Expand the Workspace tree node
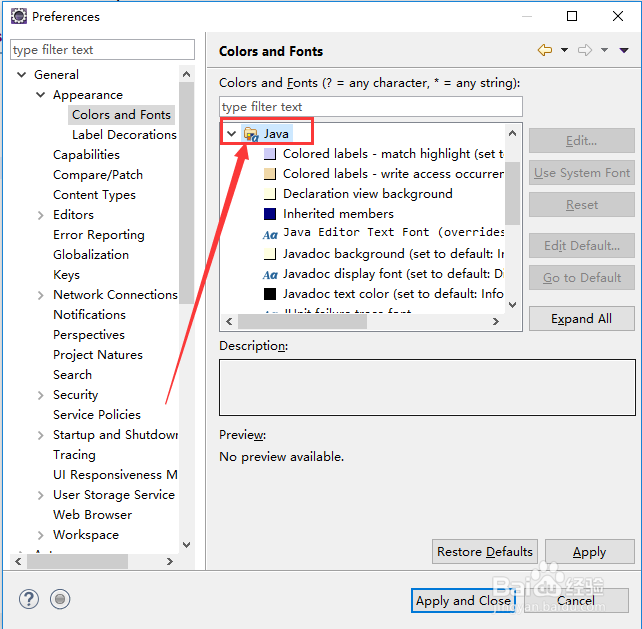This screenshot has width=642, height=629. coord(41,535)
